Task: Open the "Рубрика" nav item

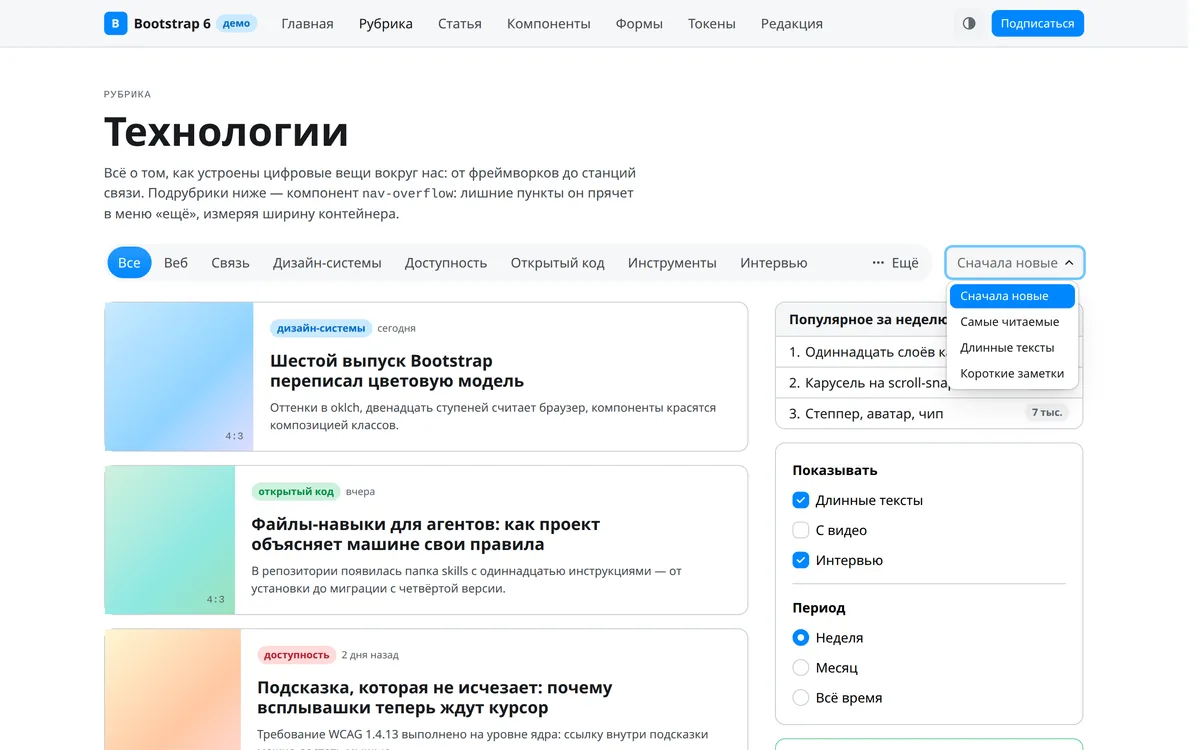Action: point(386,23)
